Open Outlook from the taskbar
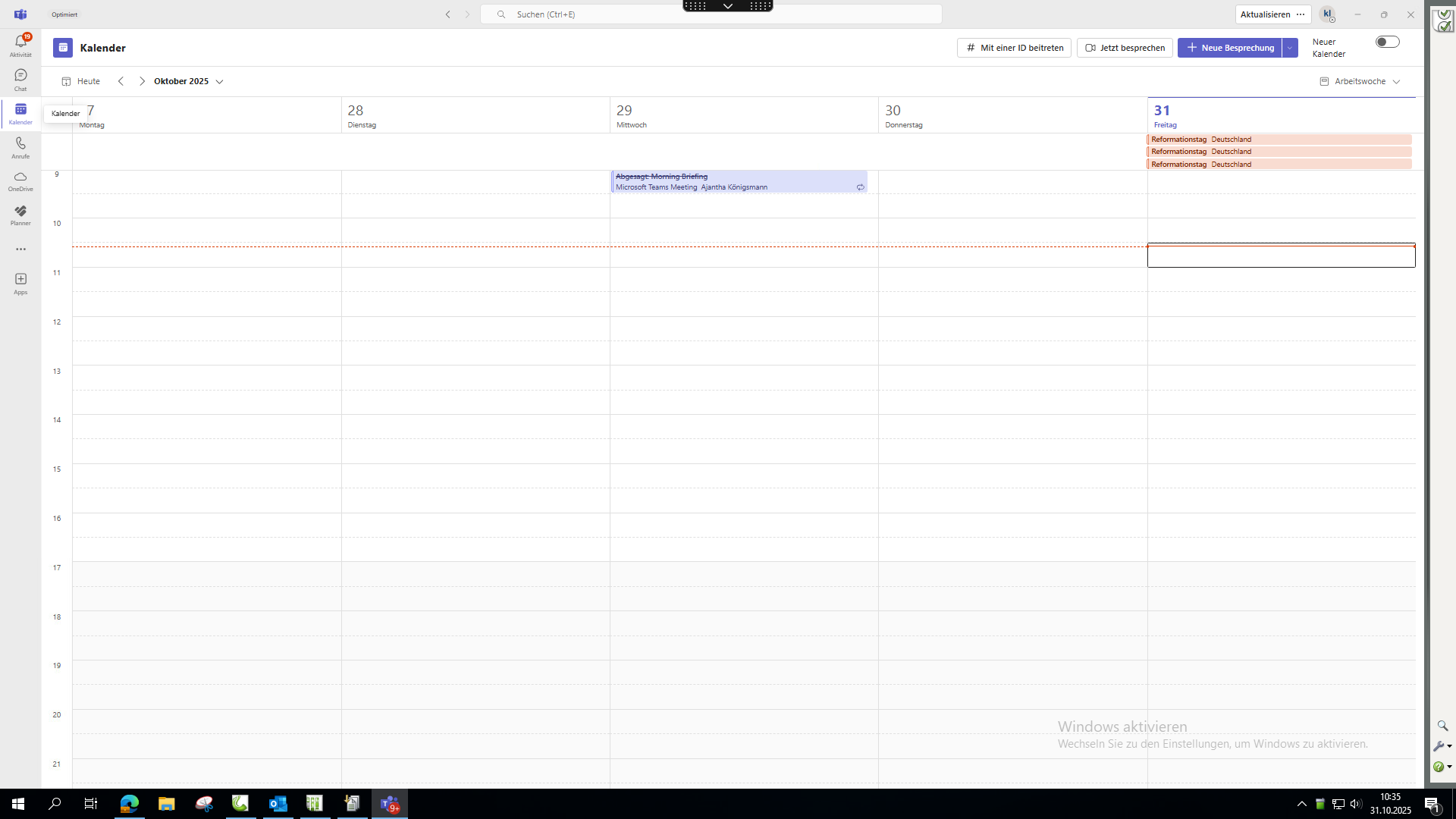 (278, 803)
